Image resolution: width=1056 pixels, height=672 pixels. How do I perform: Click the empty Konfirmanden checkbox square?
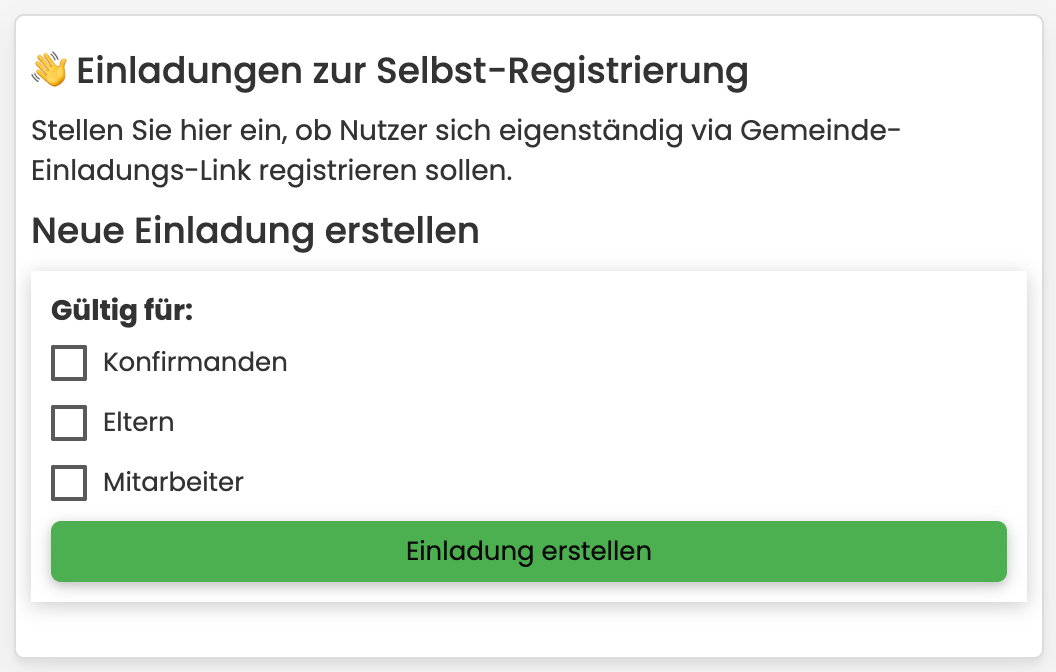click(x=68, y=363)
